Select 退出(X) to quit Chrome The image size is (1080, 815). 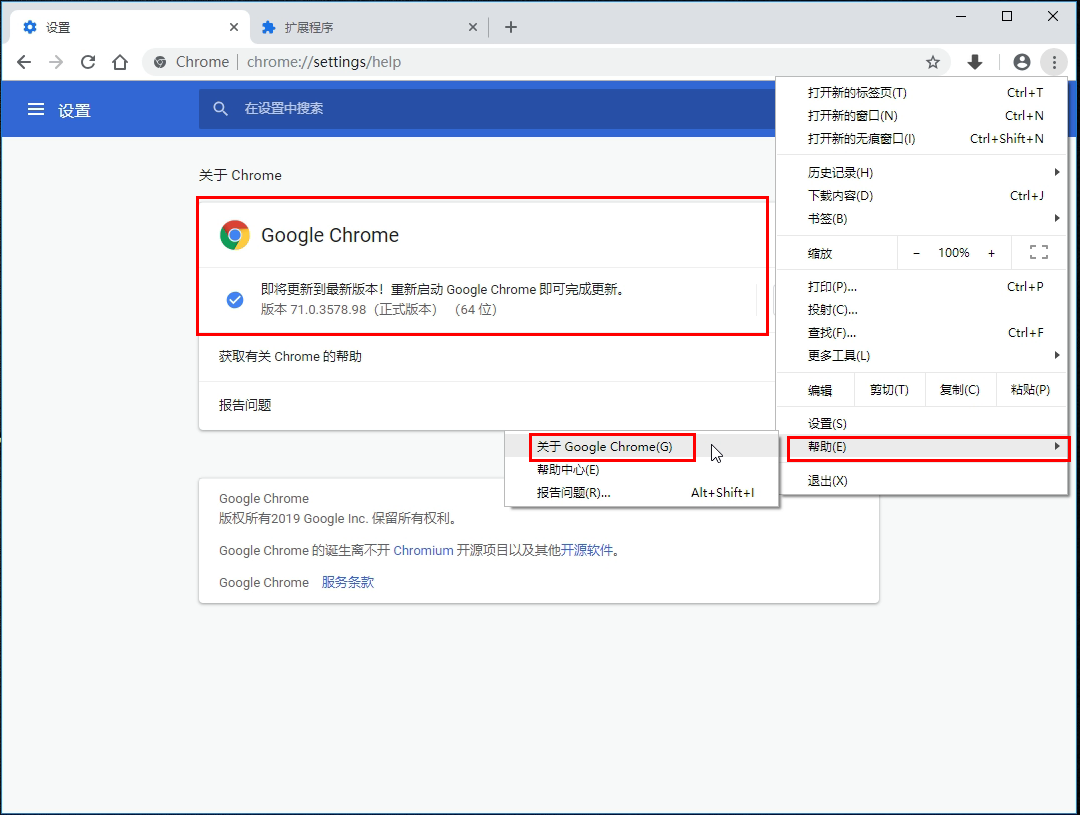922,481
